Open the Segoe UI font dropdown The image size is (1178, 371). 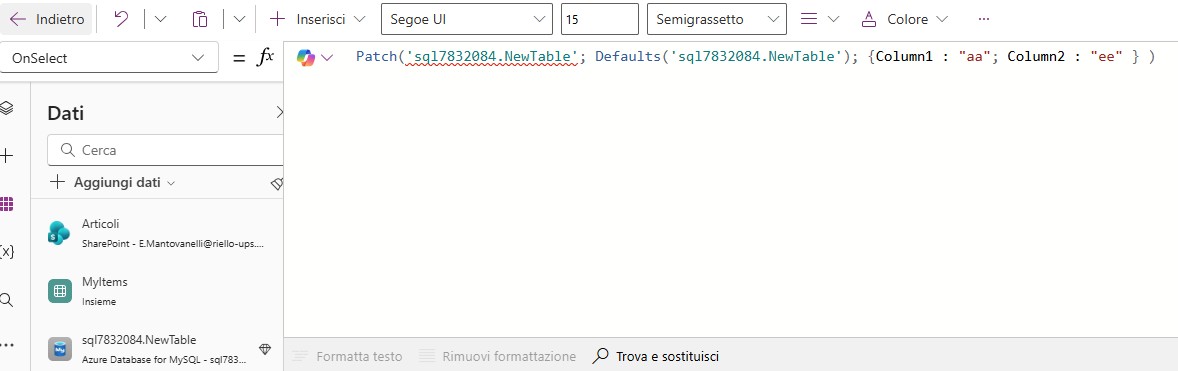point(467,20)
